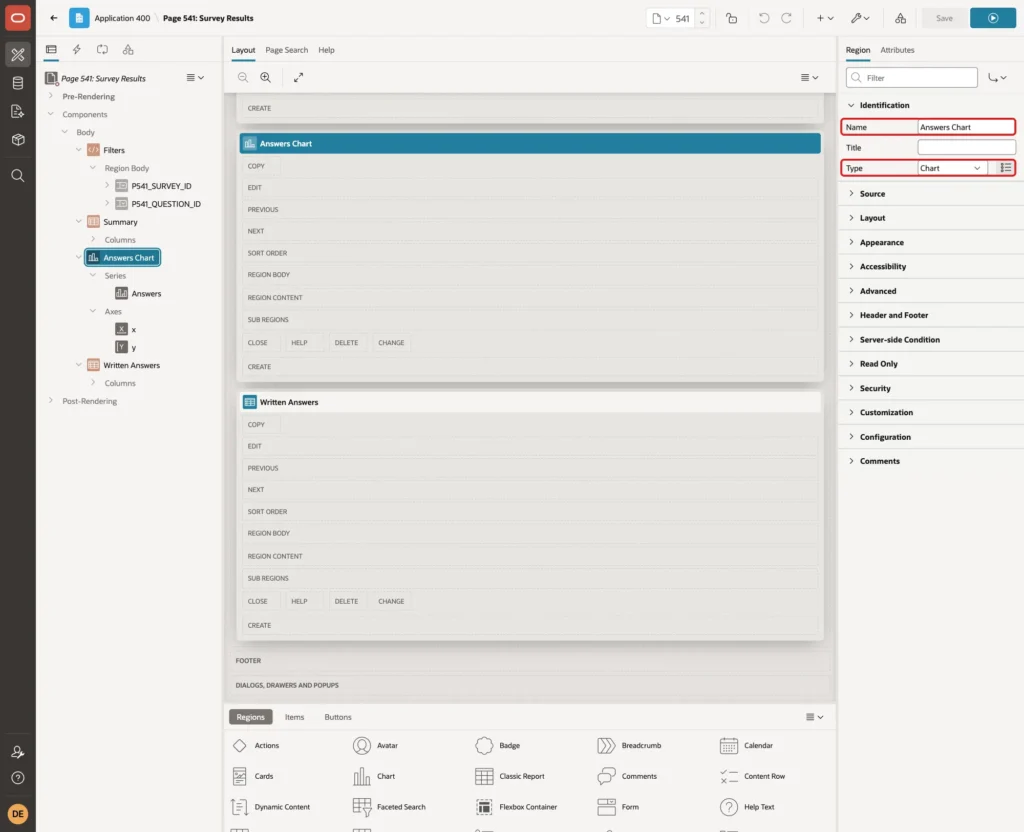
Task: Click the undo arrow in the toolbar
Action: point(763,18)
